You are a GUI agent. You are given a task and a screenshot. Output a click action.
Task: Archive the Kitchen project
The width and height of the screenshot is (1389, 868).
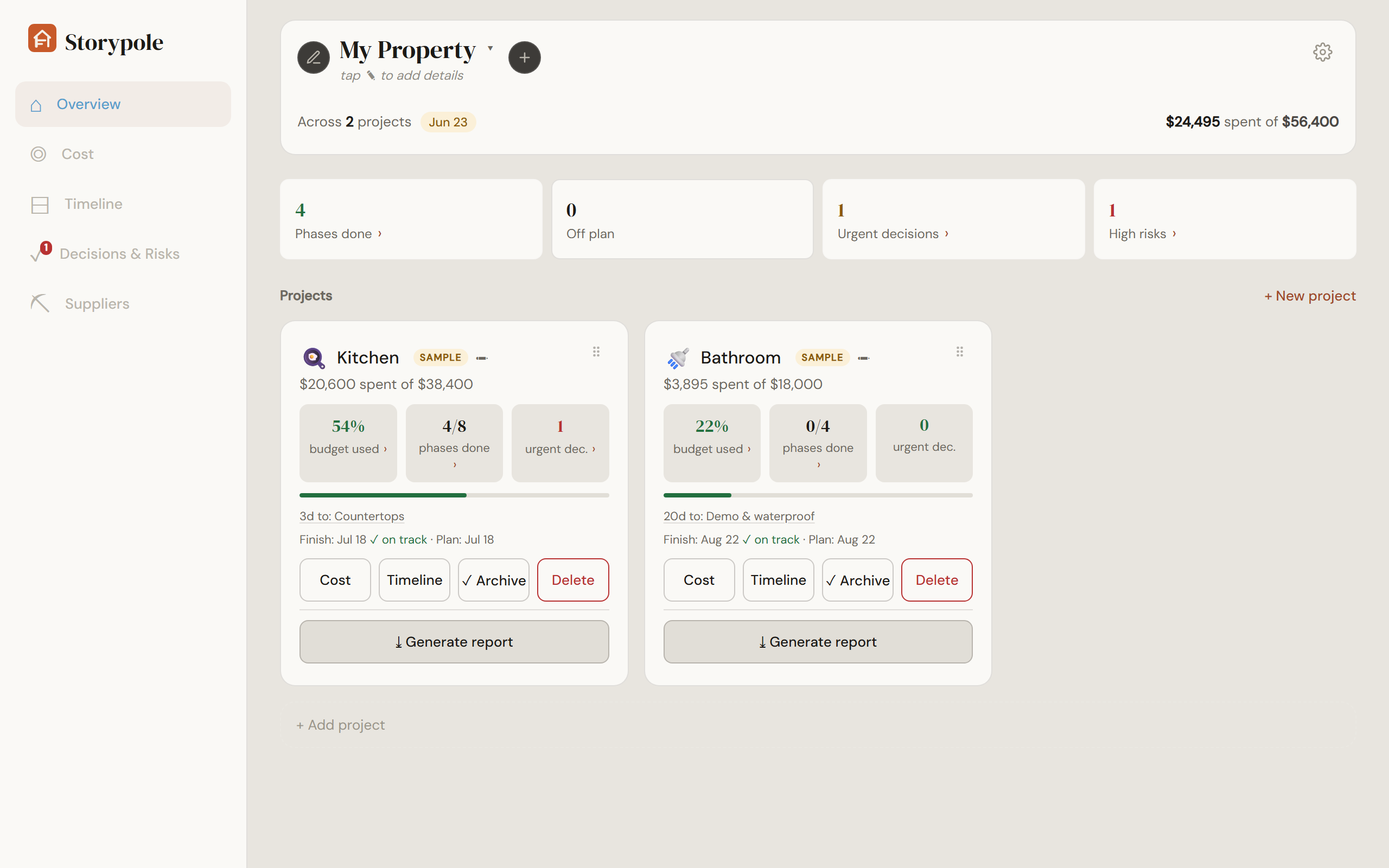click(494, 580)
